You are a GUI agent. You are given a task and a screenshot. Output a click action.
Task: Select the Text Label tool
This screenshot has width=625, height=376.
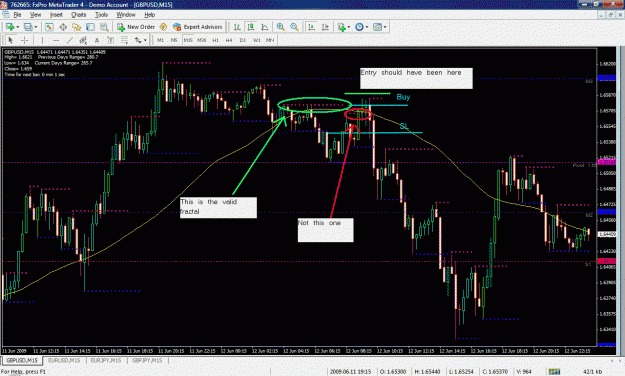coord(110,40)
